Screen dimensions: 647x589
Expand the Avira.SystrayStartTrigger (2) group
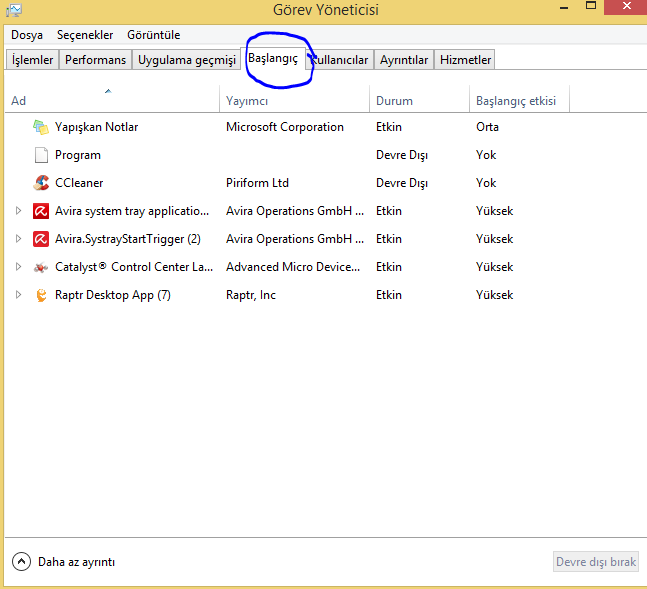pyautogui.click(x=18, y=239)
